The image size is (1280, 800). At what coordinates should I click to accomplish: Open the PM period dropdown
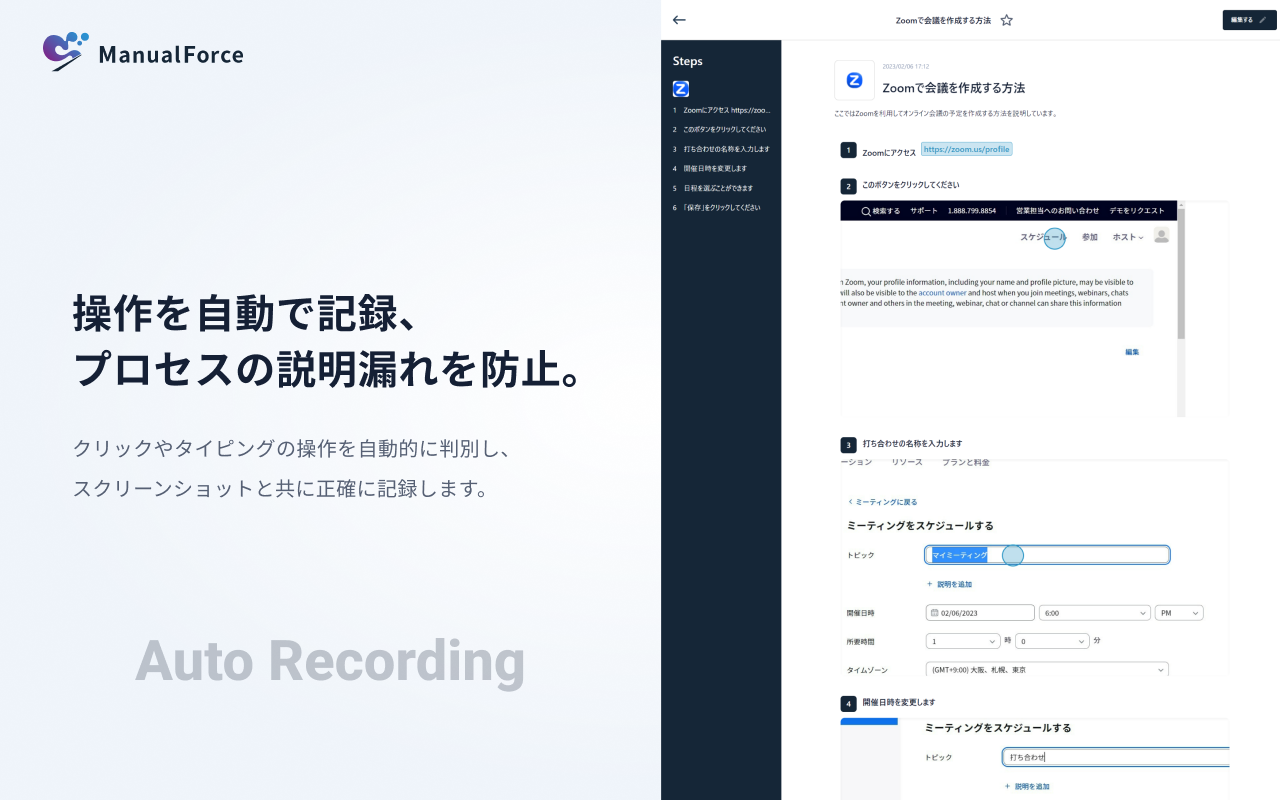pyautogui.click(x=1178, y=613)
